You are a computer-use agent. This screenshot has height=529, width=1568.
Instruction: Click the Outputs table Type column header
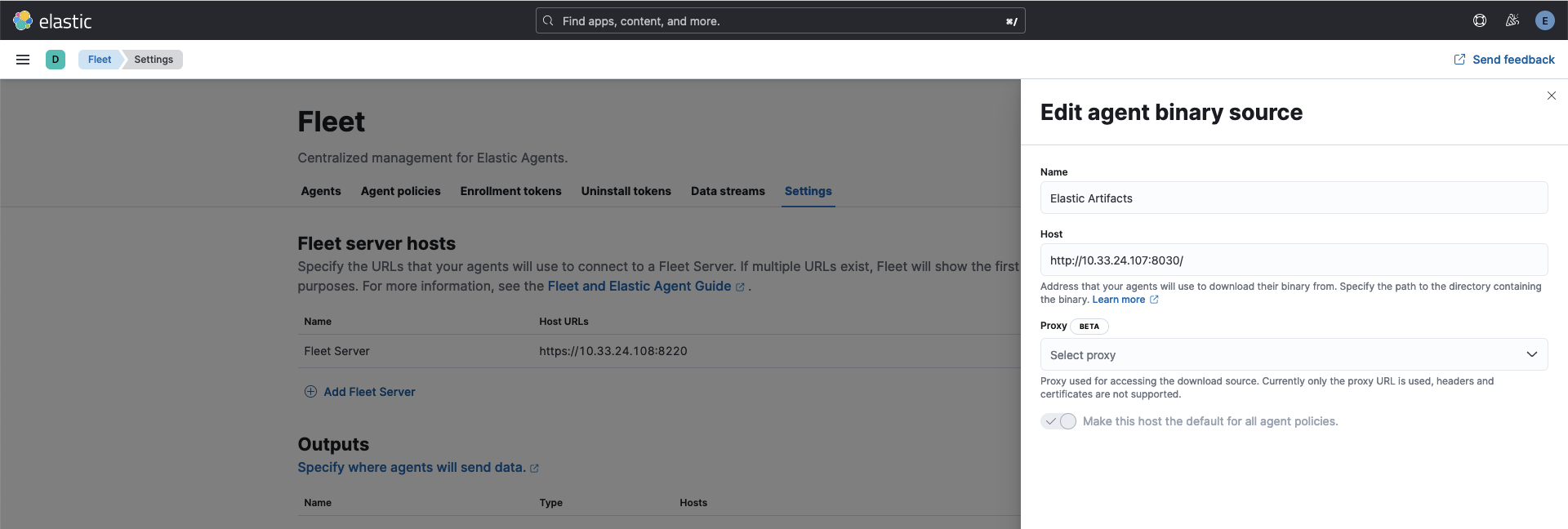click(x=551, y=503)
